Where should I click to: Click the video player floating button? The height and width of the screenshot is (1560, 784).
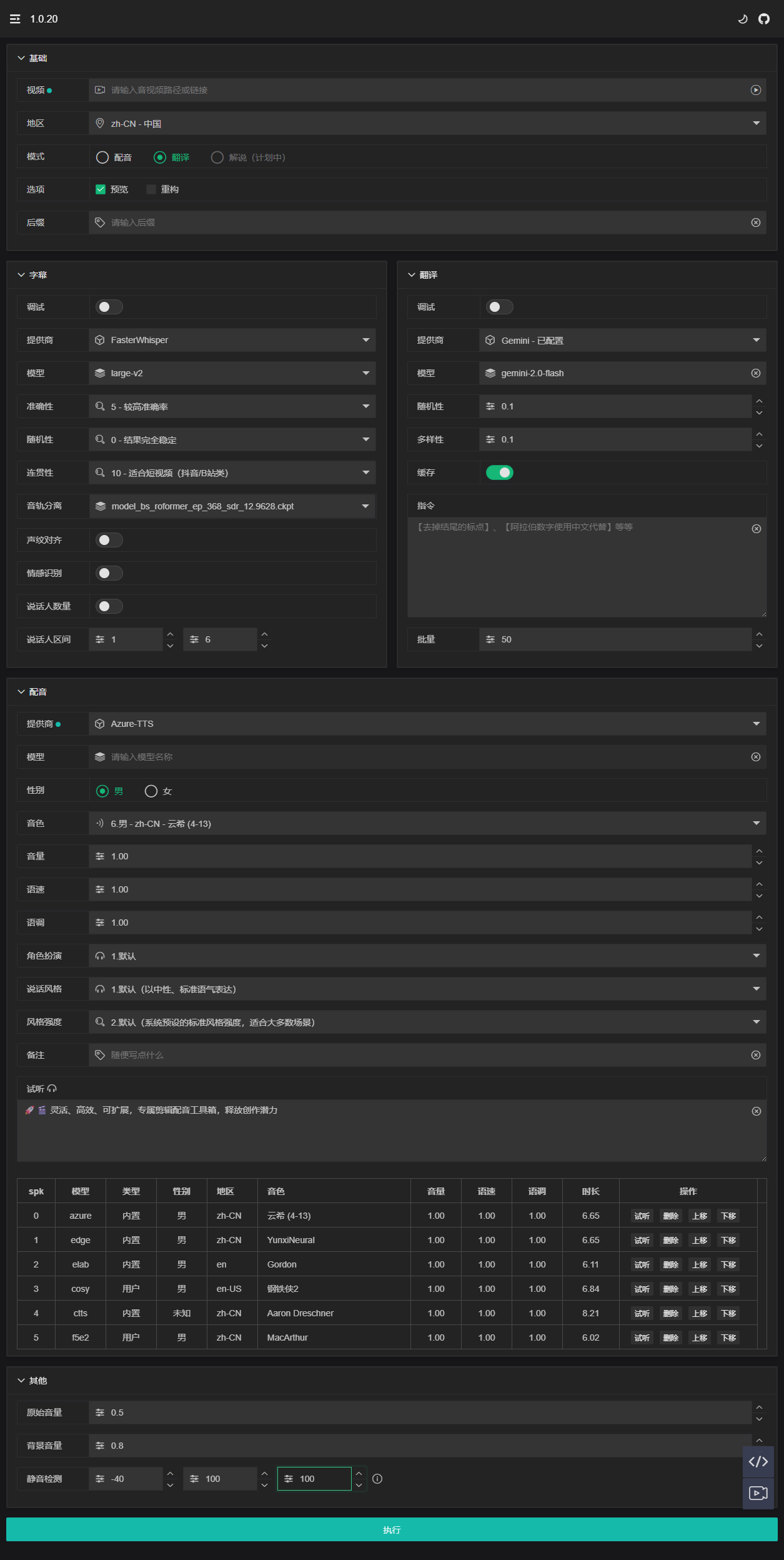pyautogui.click(x=758, y=1493)
